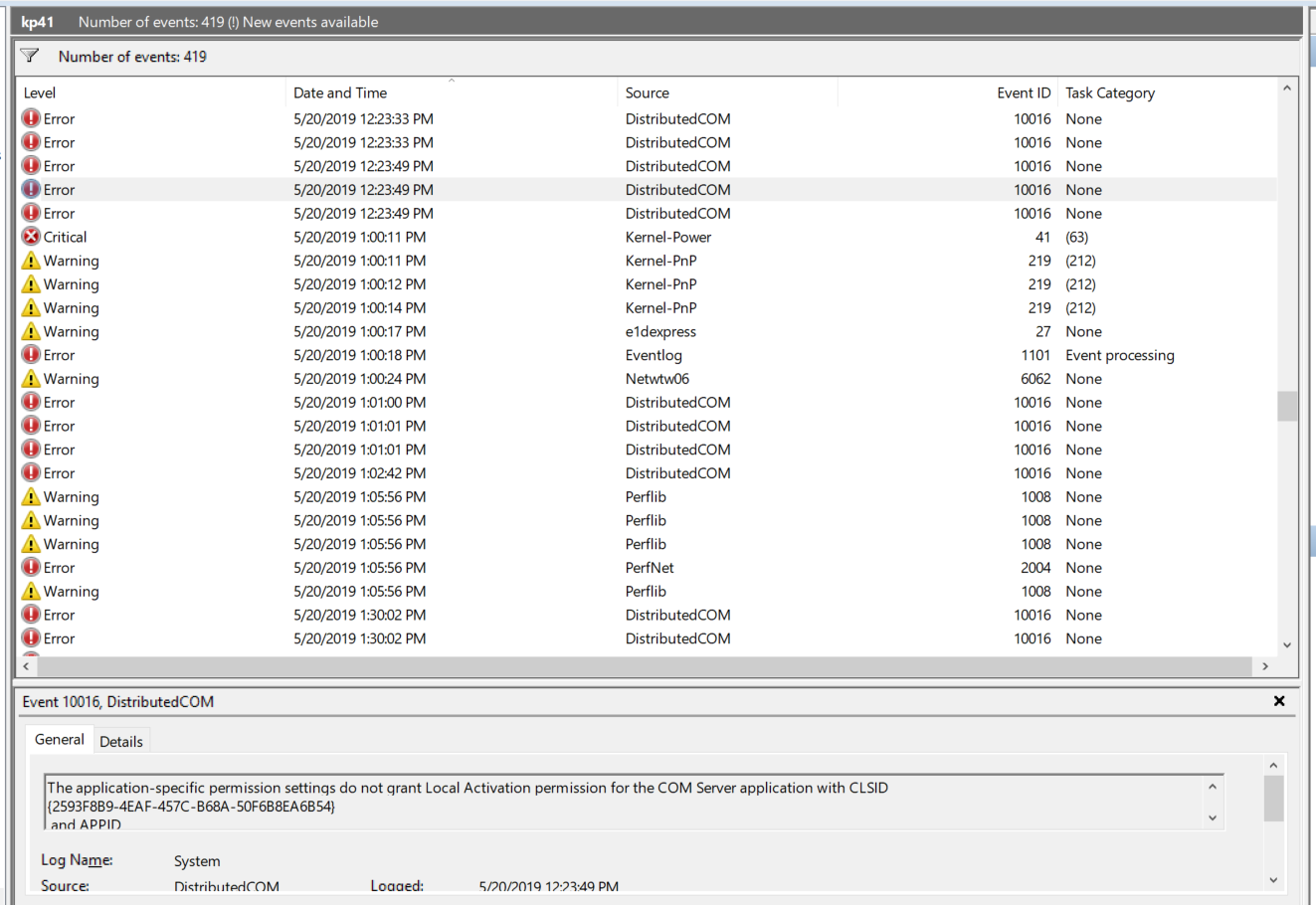
Task: Click the filter funnel icon
Action: (x=30, y=57)
